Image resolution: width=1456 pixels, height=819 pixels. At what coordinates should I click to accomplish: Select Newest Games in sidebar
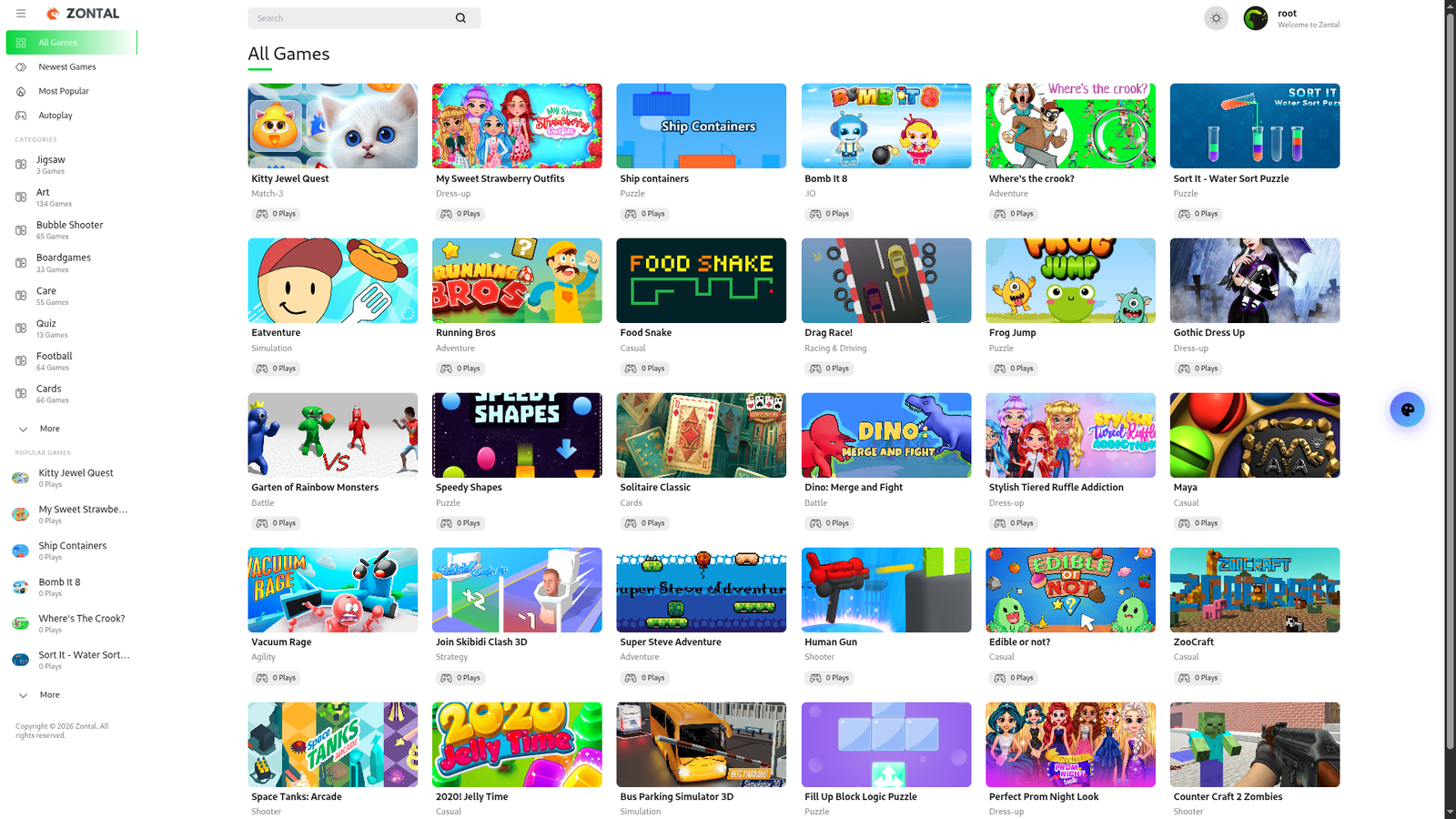(x=66, y=67)
